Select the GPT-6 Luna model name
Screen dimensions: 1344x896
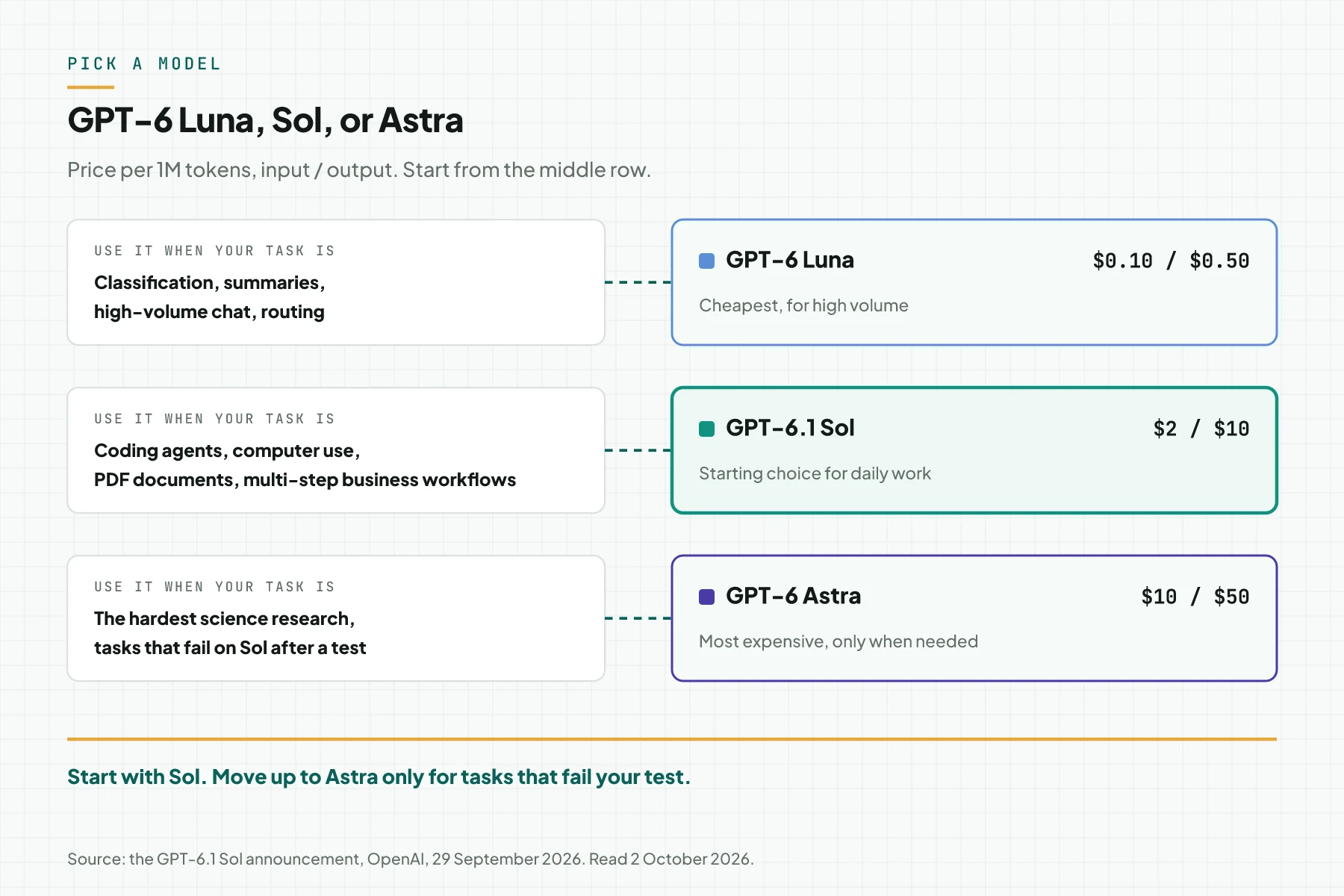point(789,260)
